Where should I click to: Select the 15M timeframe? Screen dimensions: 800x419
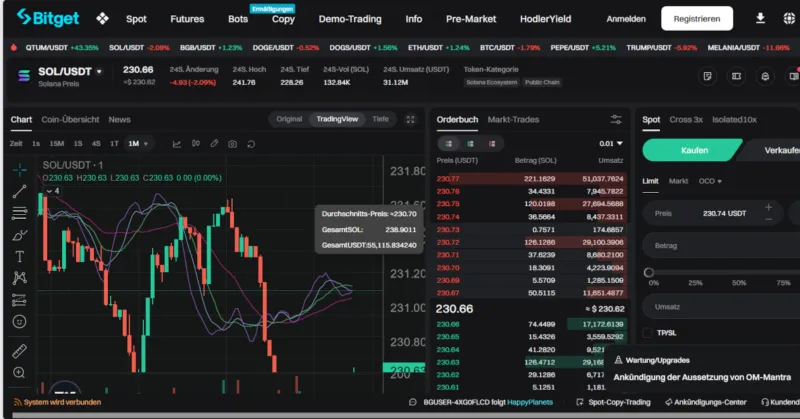[x=57, y=144]
